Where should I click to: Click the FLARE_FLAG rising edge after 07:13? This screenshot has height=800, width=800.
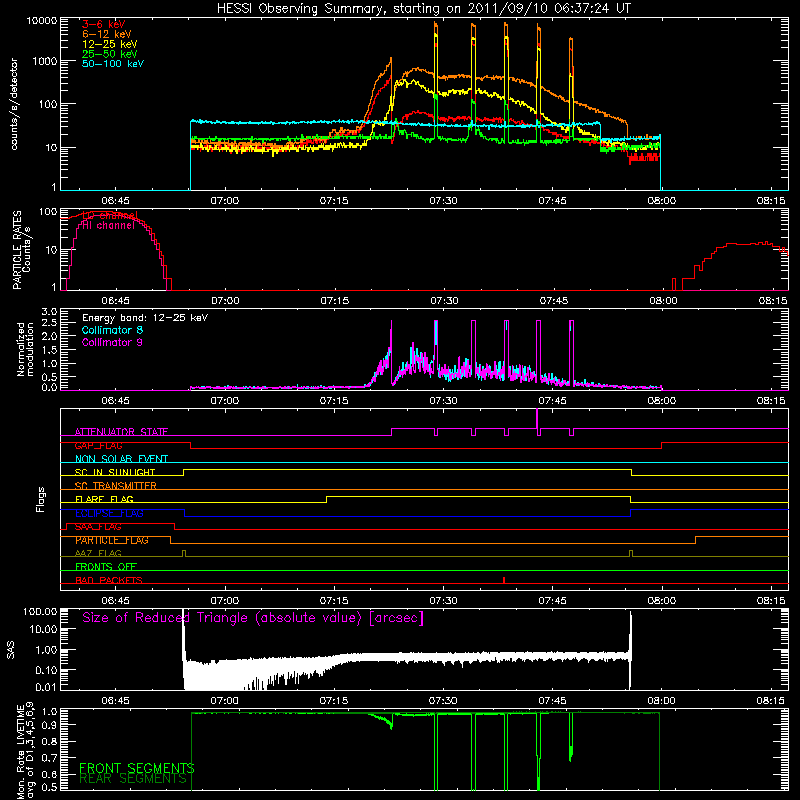pos(327,499)
